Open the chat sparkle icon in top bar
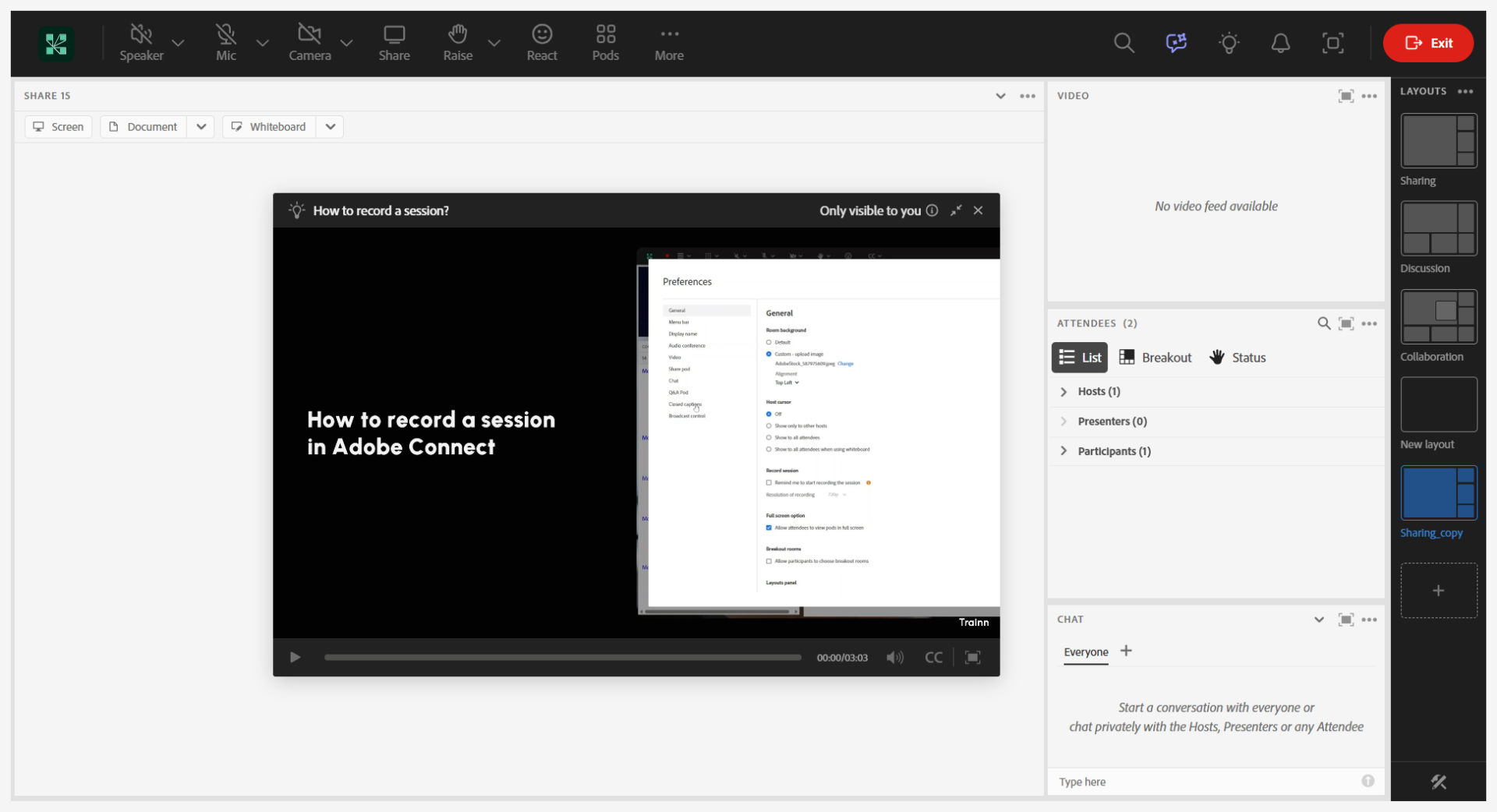The width and height of the screenshot is (1497, 812). point(1176,43)
